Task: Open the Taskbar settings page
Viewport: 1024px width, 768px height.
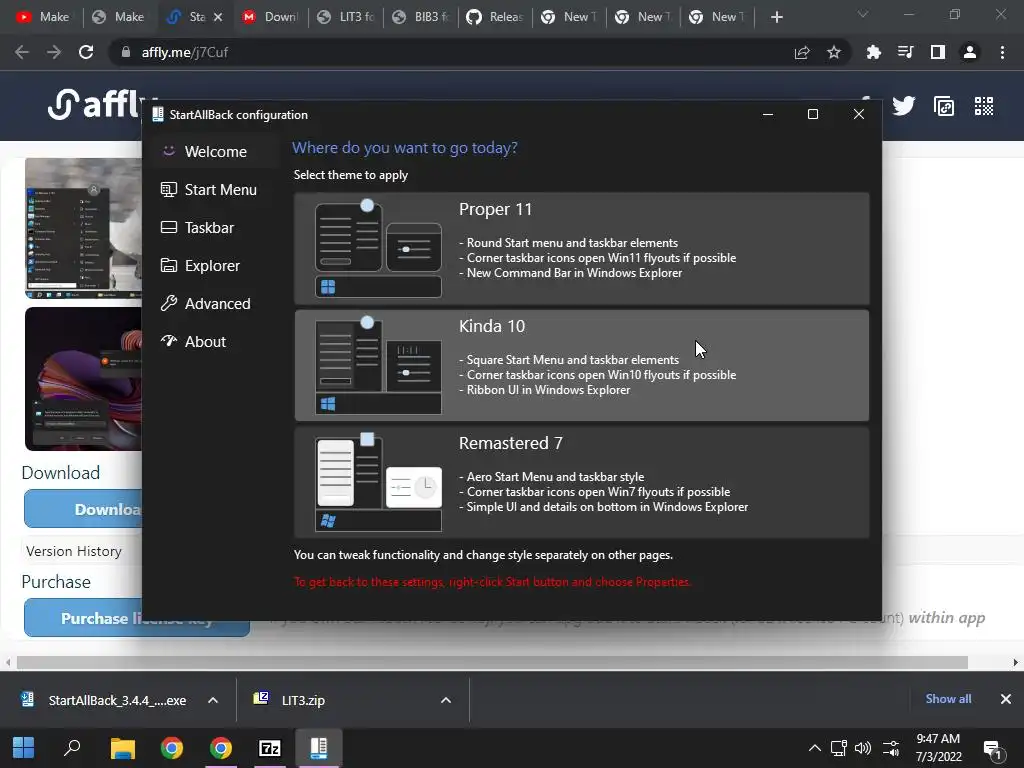Action: tap(212, 227)
